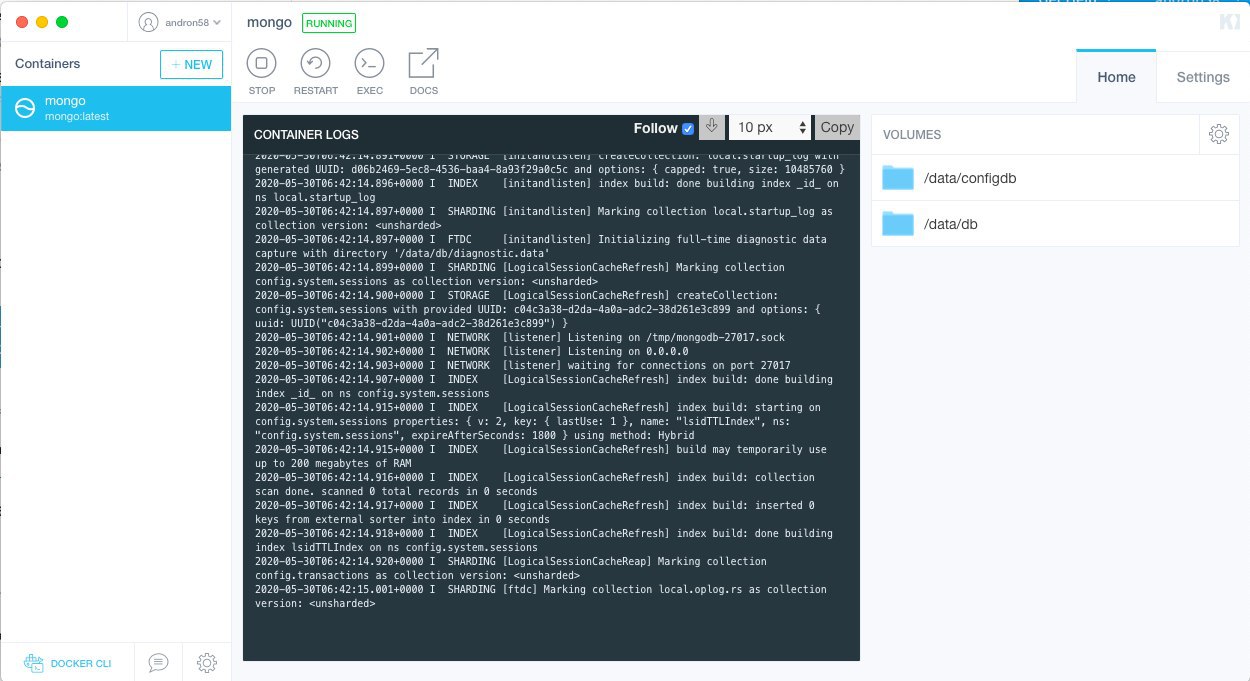This screenshot has height=681, width=1250.
Task: Click the Containers sidebar heading
Action: click(47, 64)
